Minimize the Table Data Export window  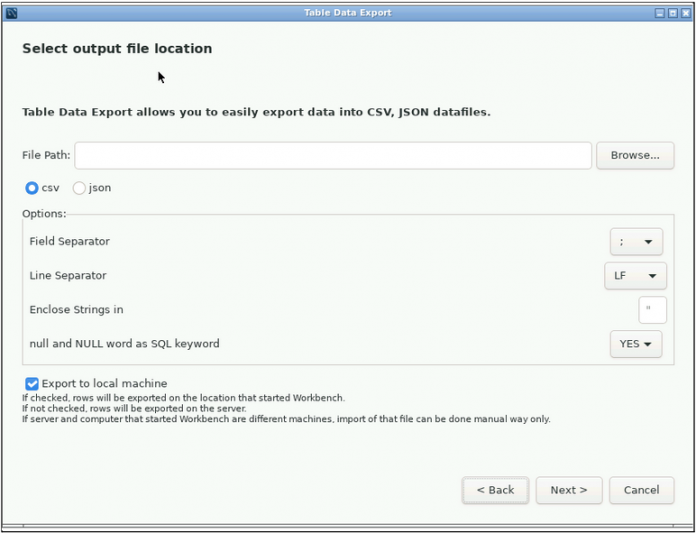(659, 13)
